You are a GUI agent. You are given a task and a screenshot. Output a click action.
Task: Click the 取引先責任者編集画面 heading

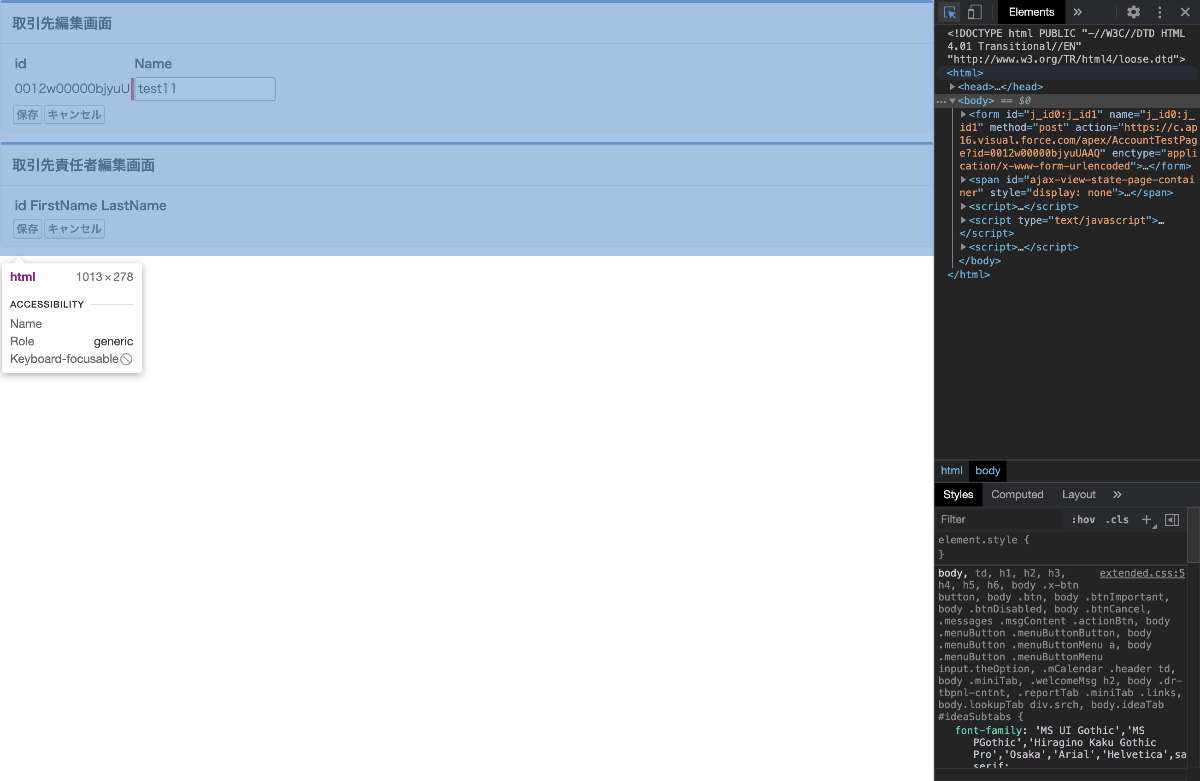pyautogui.click(x=83, y=165)
